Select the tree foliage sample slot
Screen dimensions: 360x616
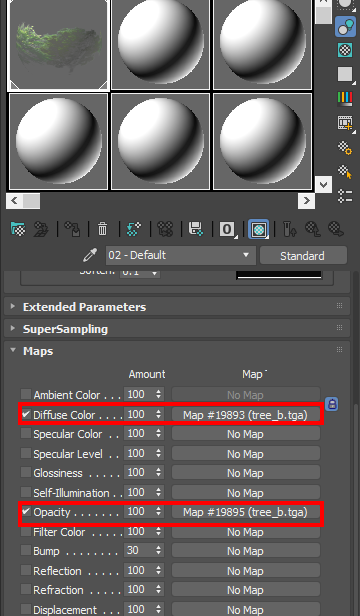58,45
